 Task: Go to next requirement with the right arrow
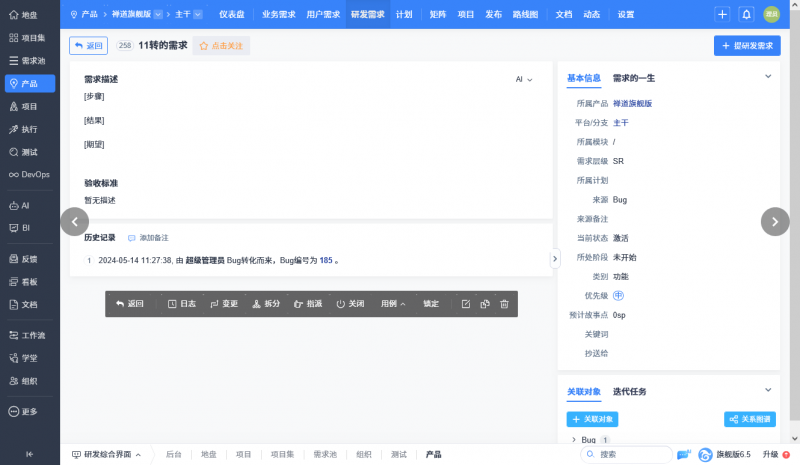coord(775,222)
